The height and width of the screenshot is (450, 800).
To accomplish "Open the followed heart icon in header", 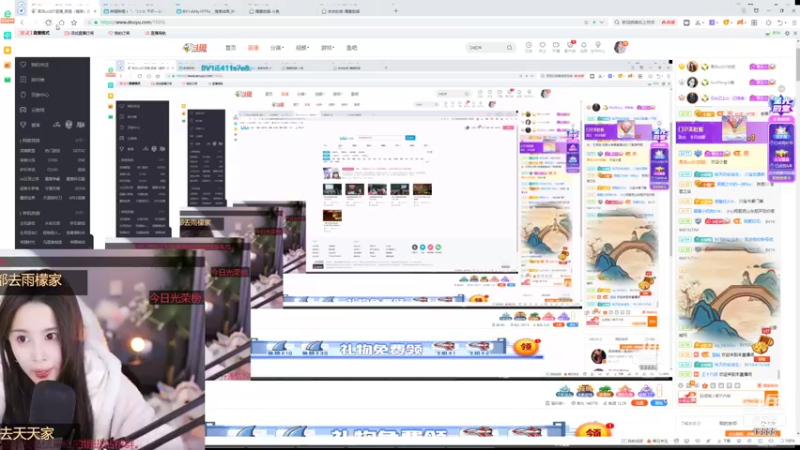I will [x=542, y=47].
